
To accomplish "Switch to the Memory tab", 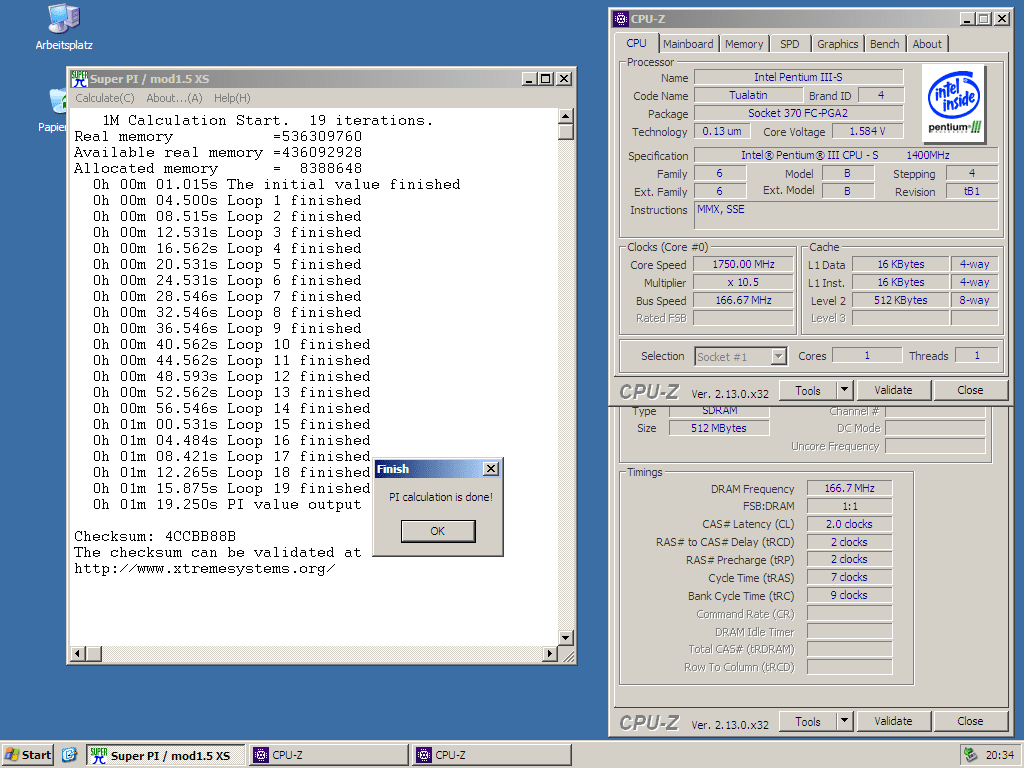I will point(744,44).
